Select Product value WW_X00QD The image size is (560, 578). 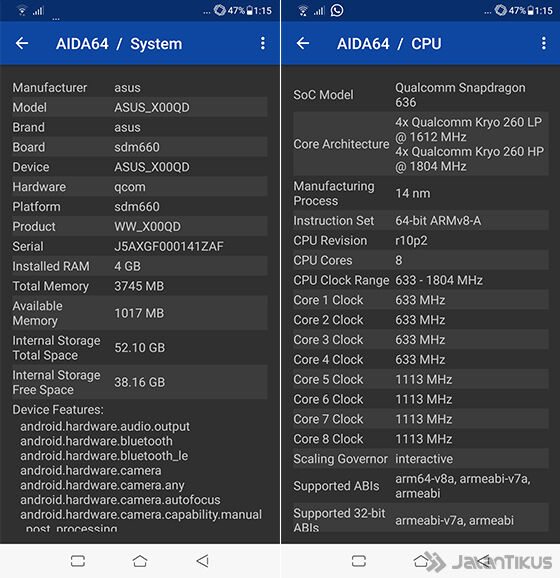click(x=147, y=227)
